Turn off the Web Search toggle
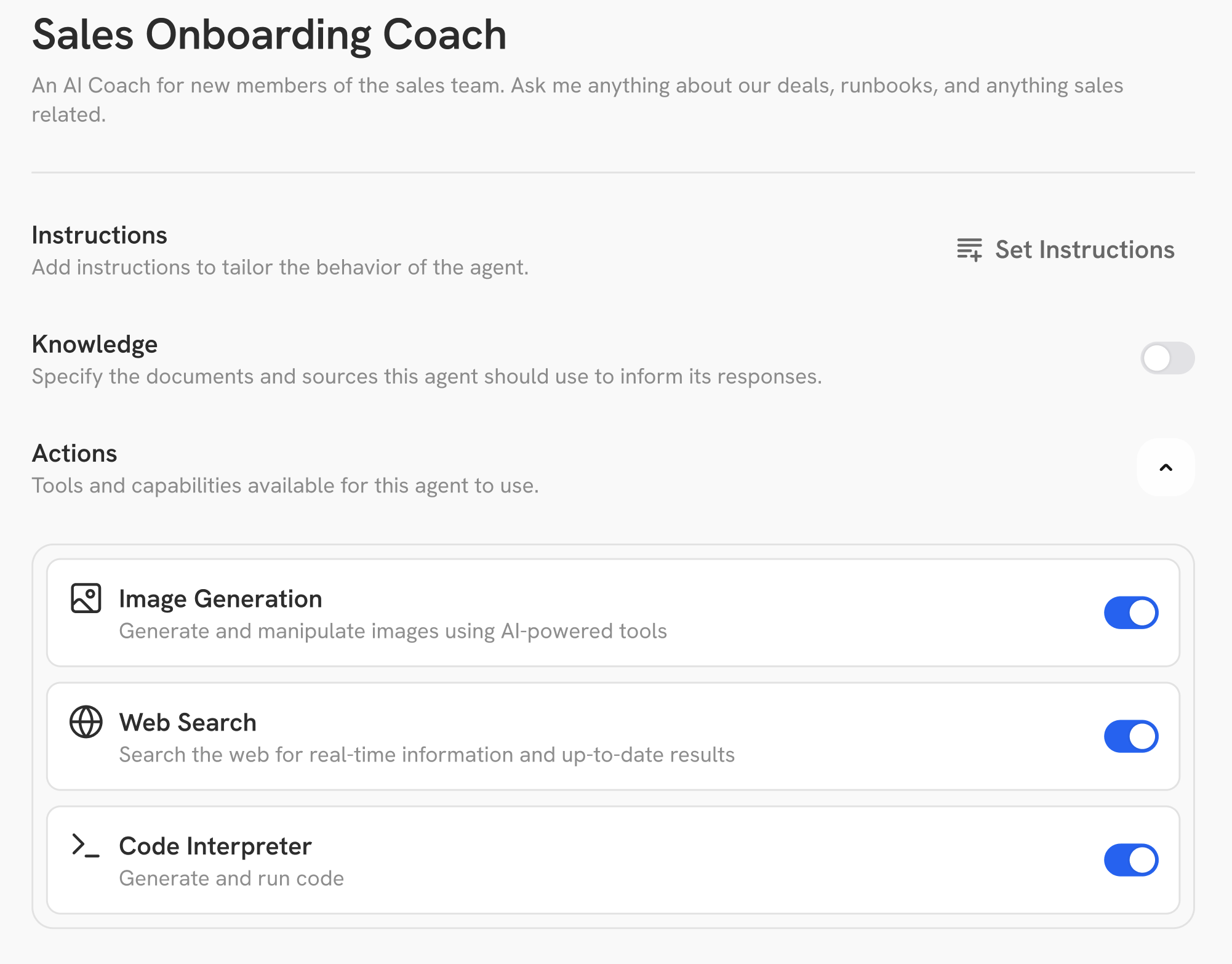Viewport: 1232px width, 964px height. click(x=1130, y=736)
